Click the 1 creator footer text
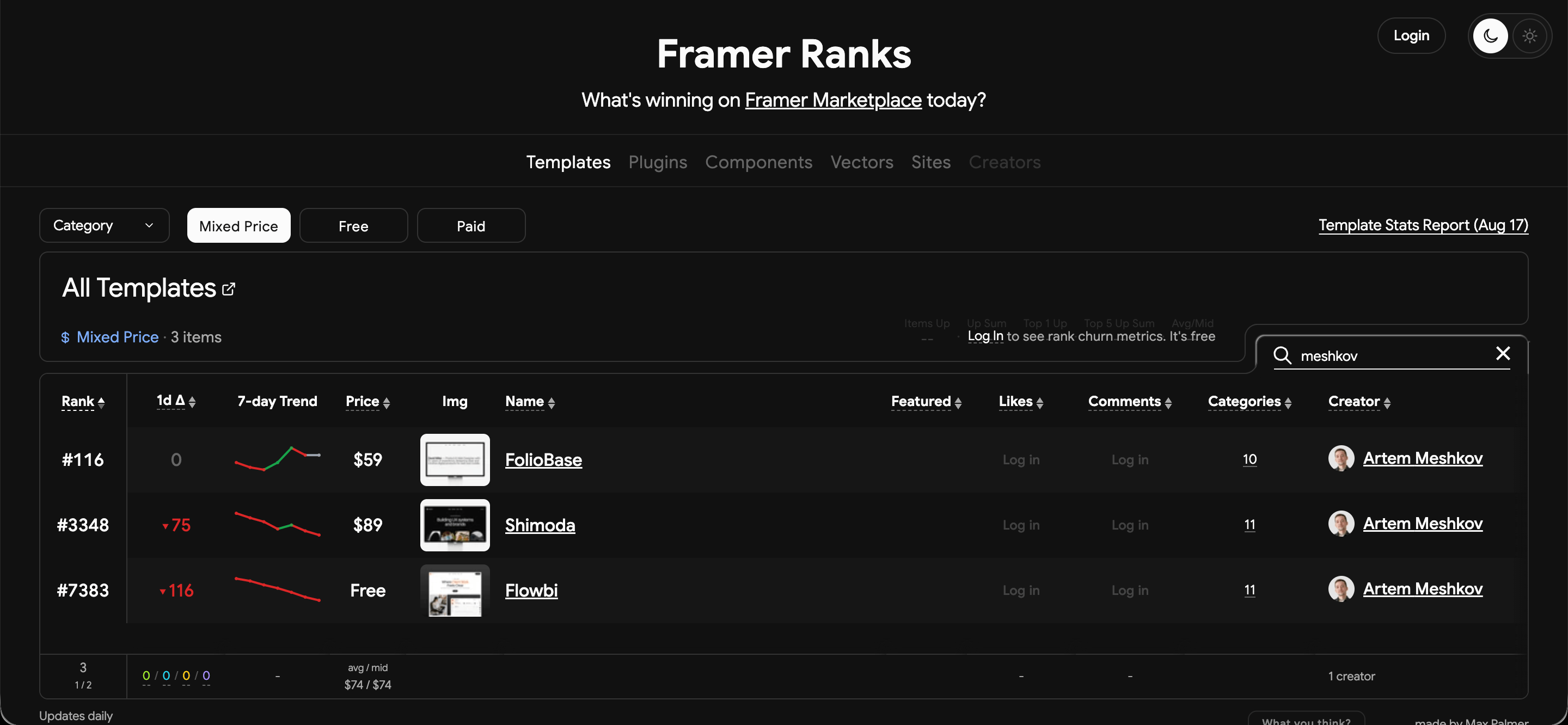Viewport: 1568px width, 725px height. click(x=1351, y=677)
